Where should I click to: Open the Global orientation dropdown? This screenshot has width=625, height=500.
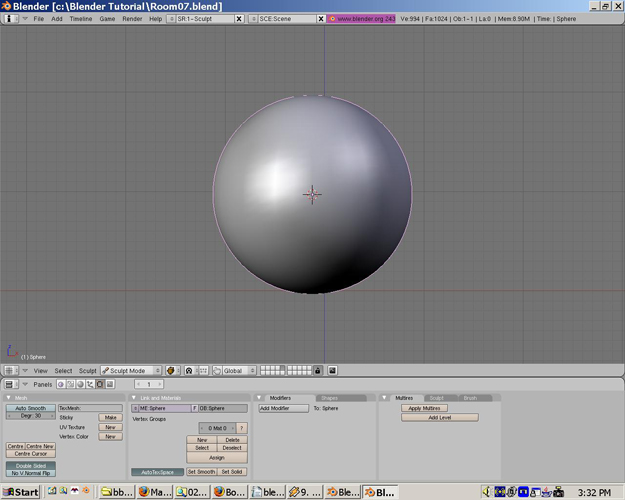point(239,371)
